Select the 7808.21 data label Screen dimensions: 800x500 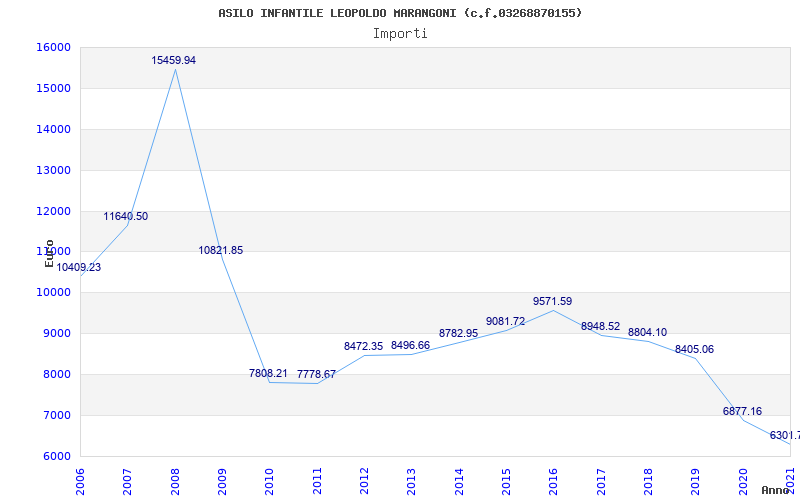268,373
